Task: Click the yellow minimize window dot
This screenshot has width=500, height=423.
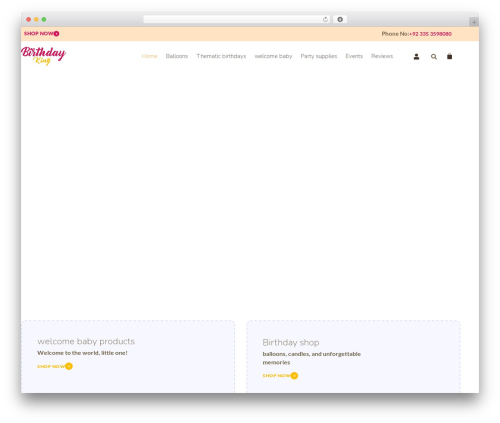Action: pos(36,20)
